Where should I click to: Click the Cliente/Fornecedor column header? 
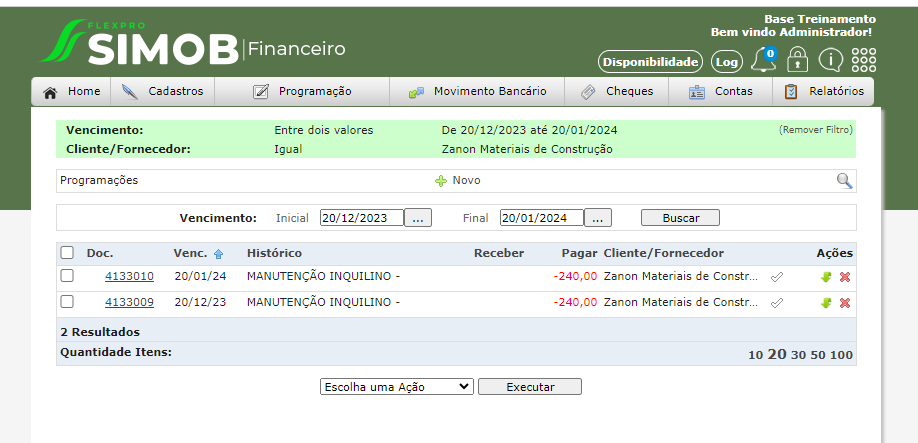663,253
